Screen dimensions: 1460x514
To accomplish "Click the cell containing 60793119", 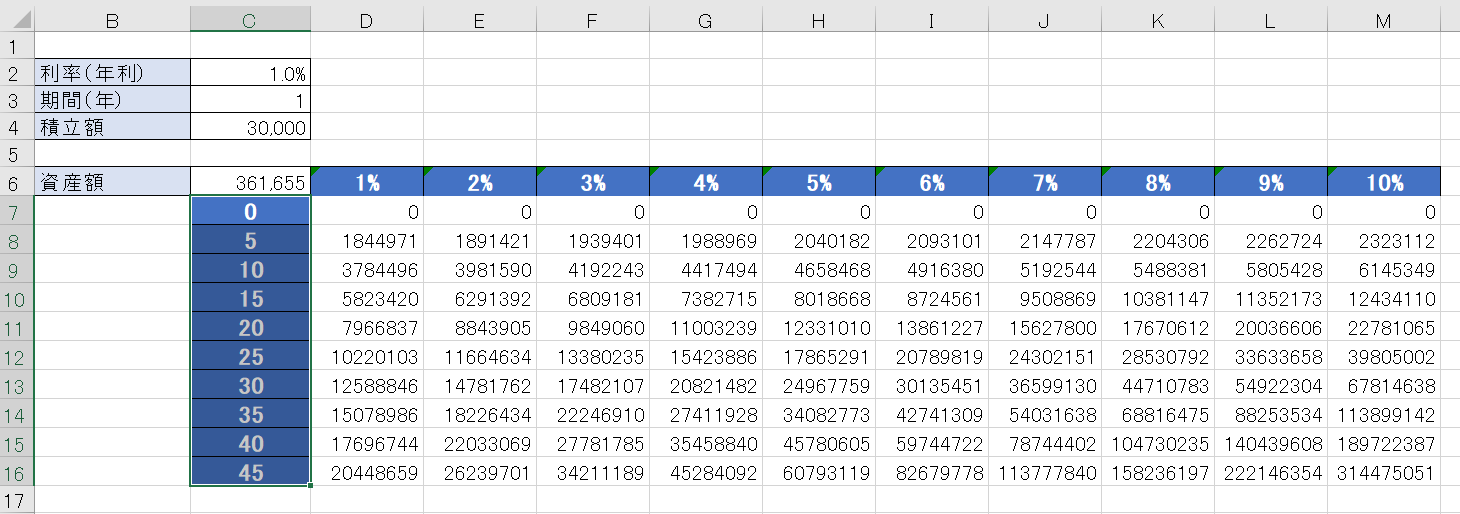I will (x=819, y=473).
